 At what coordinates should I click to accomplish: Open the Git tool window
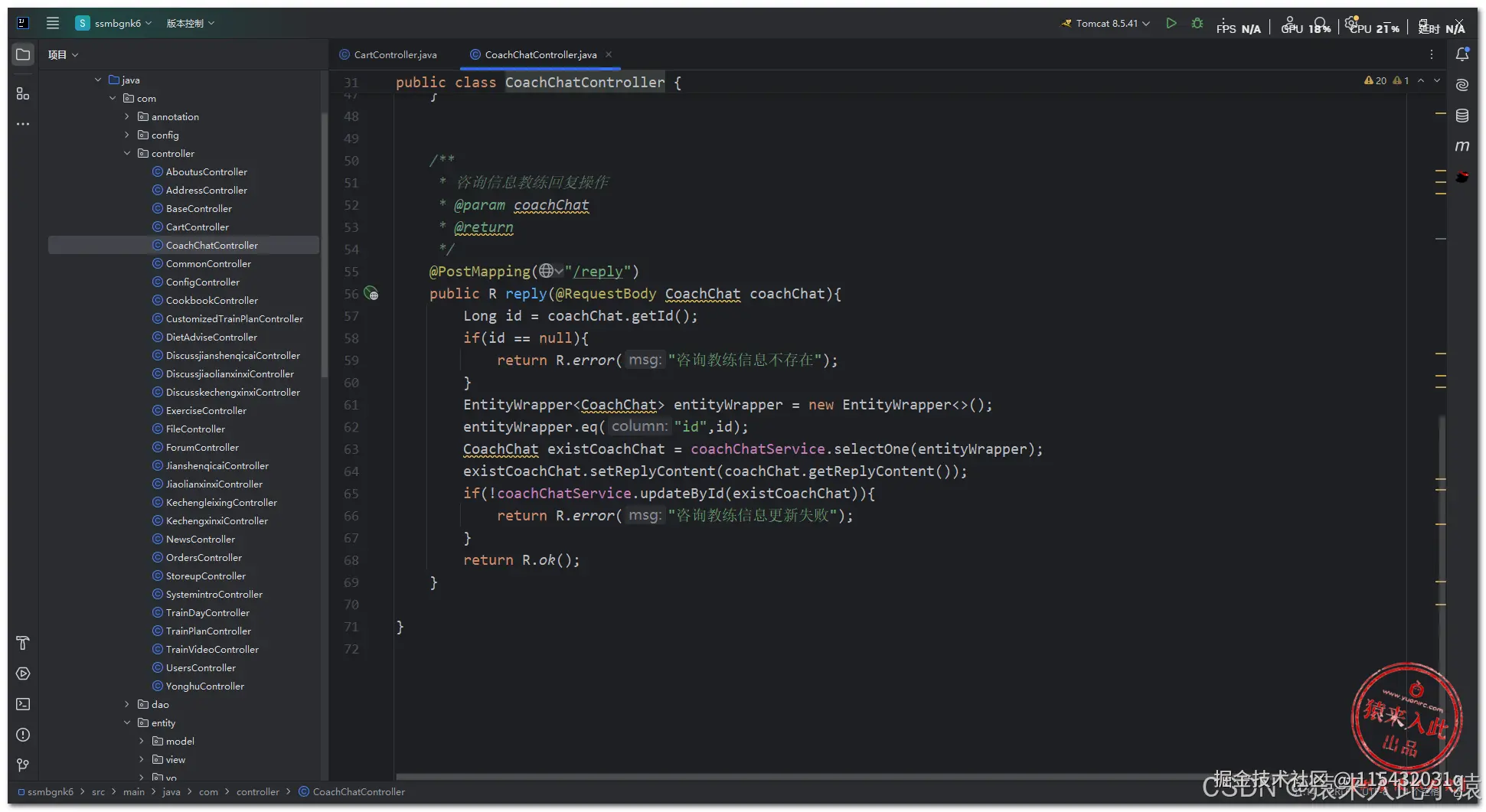pos(23,765)
